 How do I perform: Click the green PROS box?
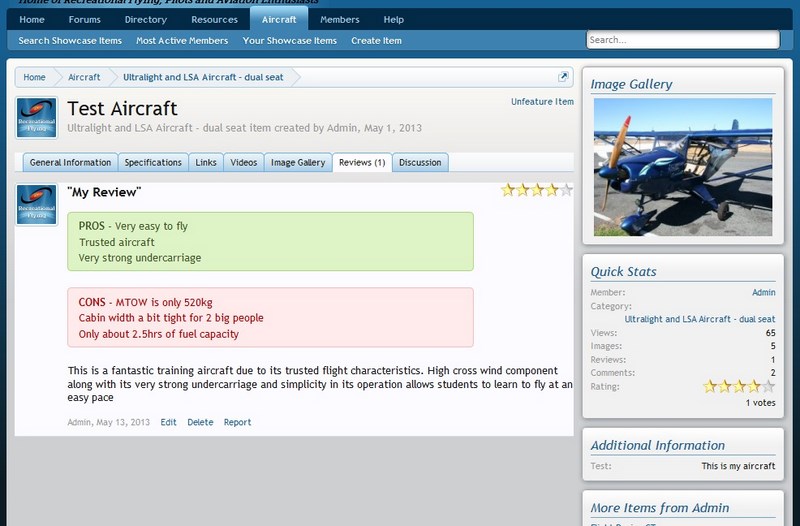[x=270, y=241]
